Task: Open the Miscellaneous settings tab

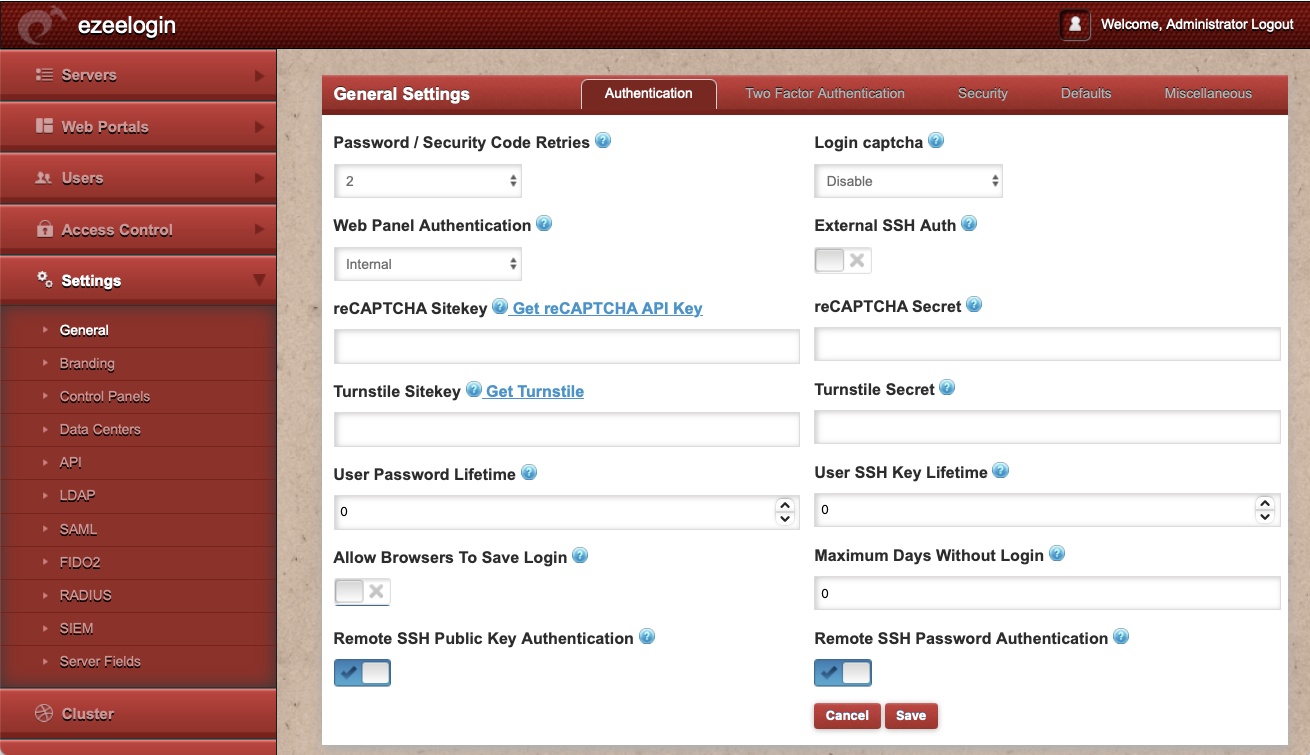Action: click(x=1208, y=93)
